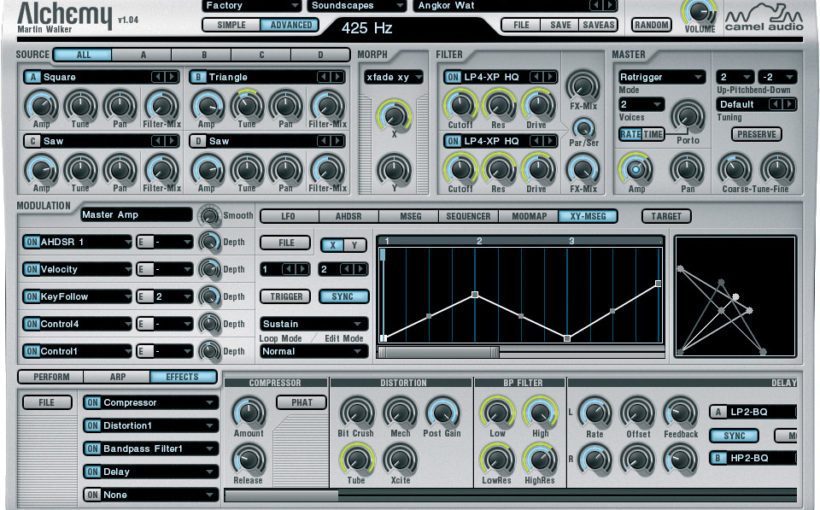Click the XY pad display
Image resolution: width=820 pixels, height=510 pixels.
735,297
